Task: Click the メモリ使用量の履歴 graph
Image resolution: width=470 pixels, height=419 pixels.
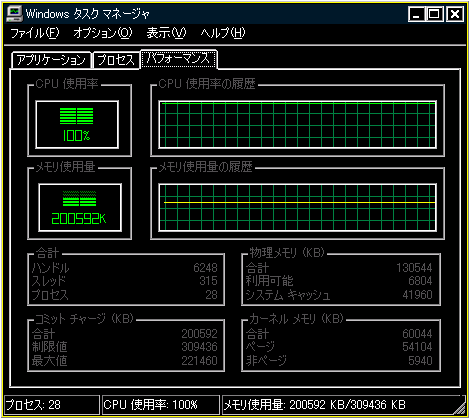Action: (x=297, y=207)
